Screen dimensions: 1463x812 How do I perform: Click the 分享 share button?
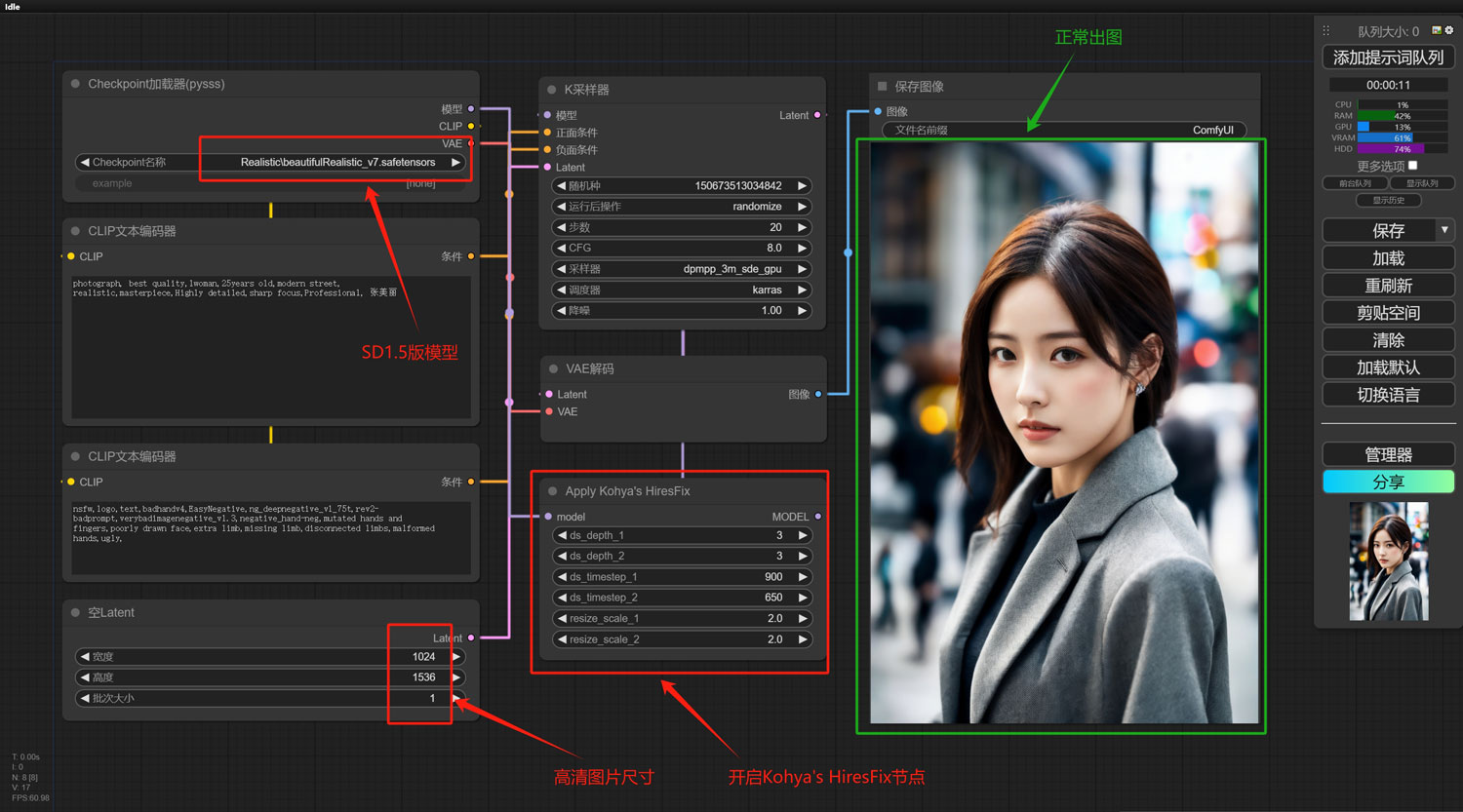pos(1388,482)
